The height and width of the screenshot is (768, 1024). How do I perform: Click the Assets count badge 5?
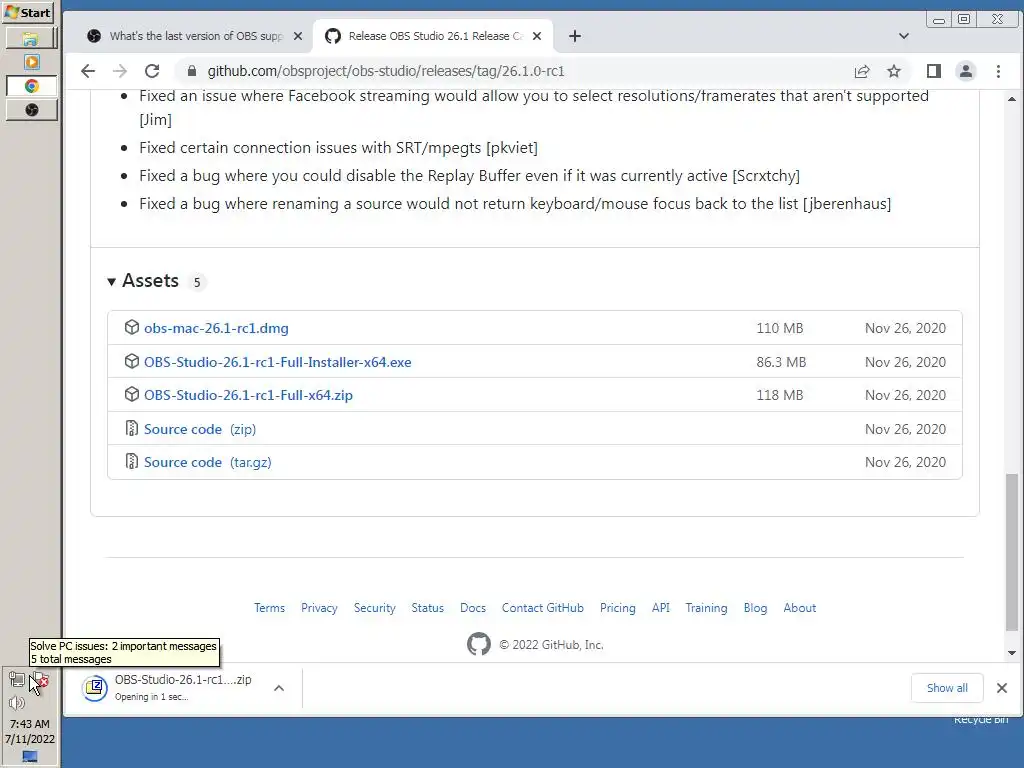tap(197, 282)
